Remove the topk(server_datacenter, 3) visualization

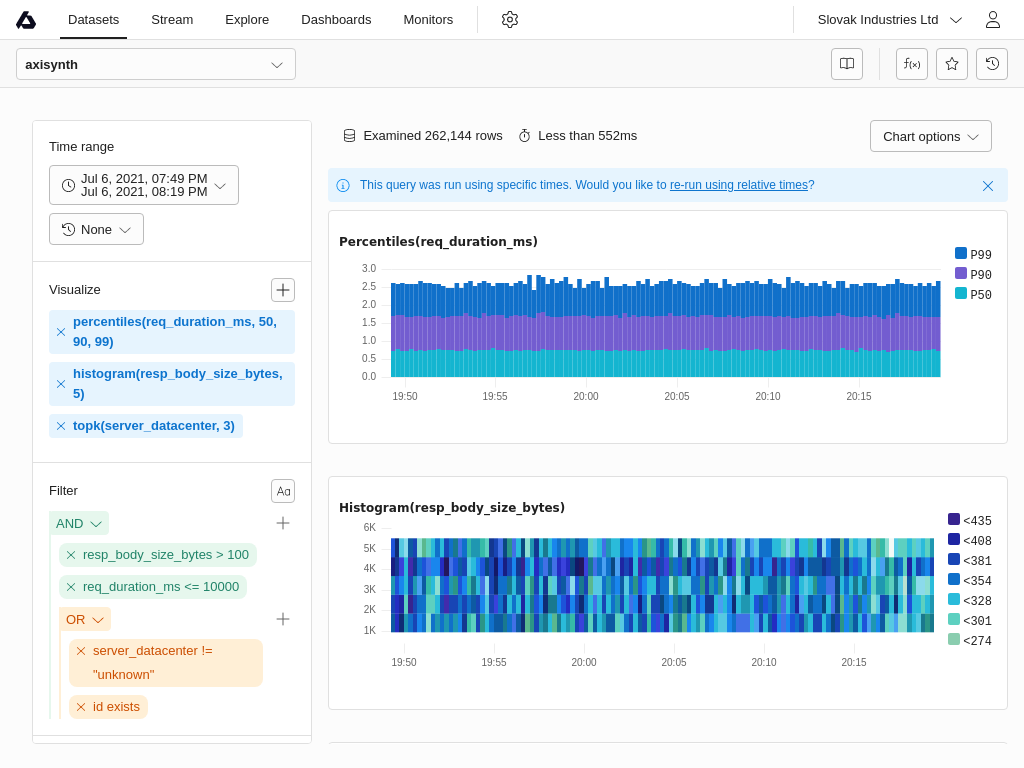[x=61, y=426]
